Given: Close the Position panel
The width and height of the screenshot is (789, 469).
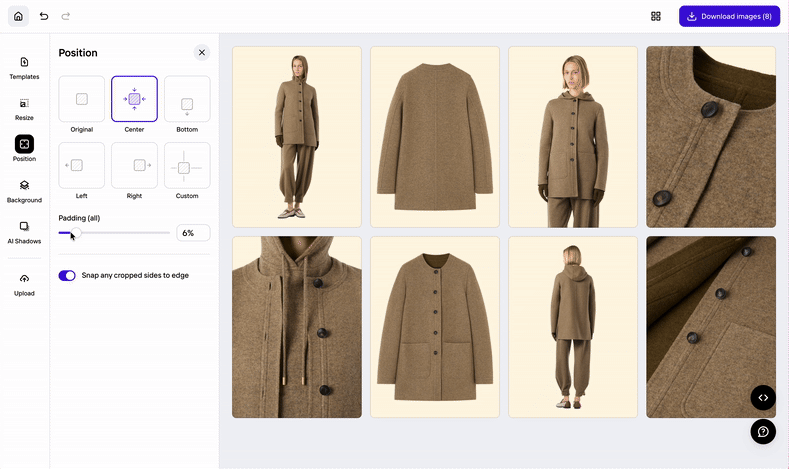Looking at the screenshot, I should coord(202,52).
